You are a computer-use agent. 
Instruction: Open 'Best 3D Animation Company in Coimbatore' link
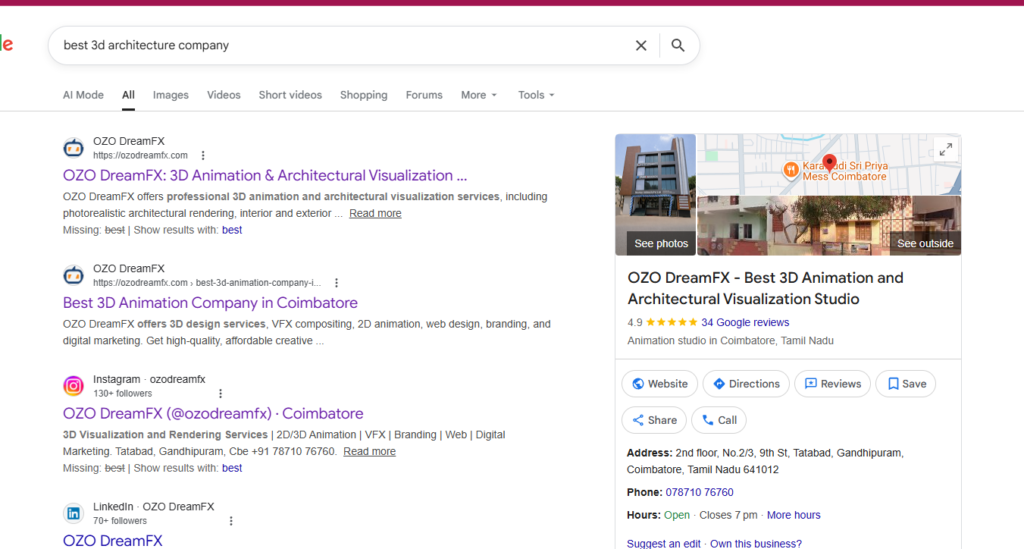(x=210, y=303)
